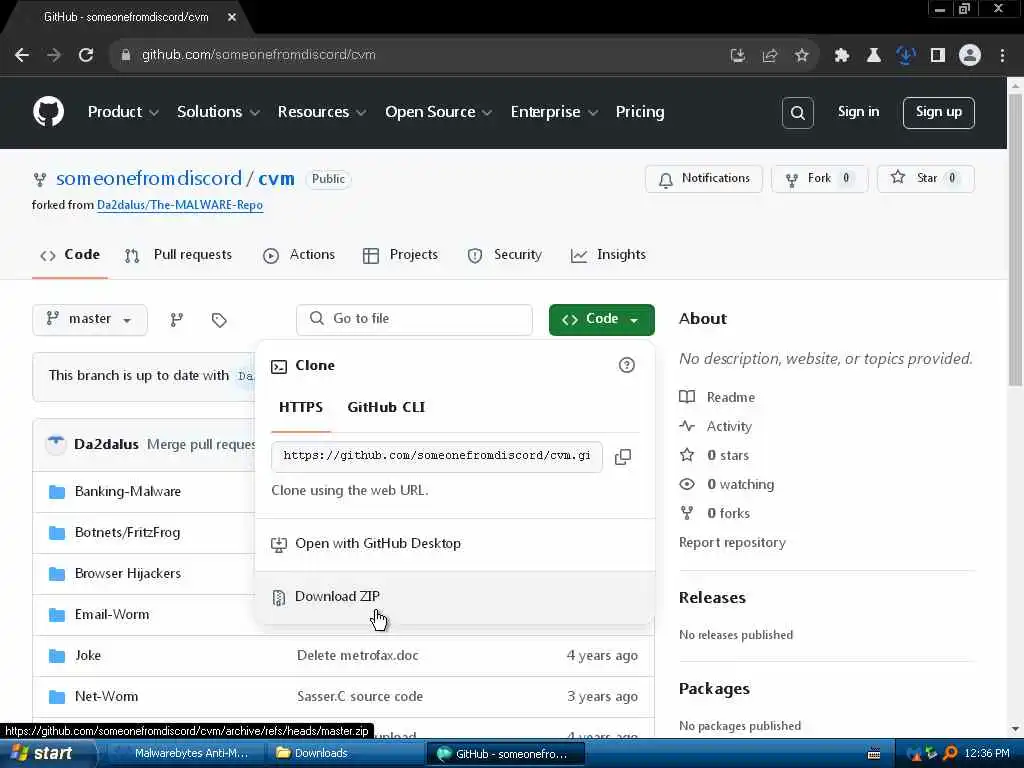The height and width of the screenshot is (768, 1024).
Task: Open the GitHub search icon
Action: 797,113
